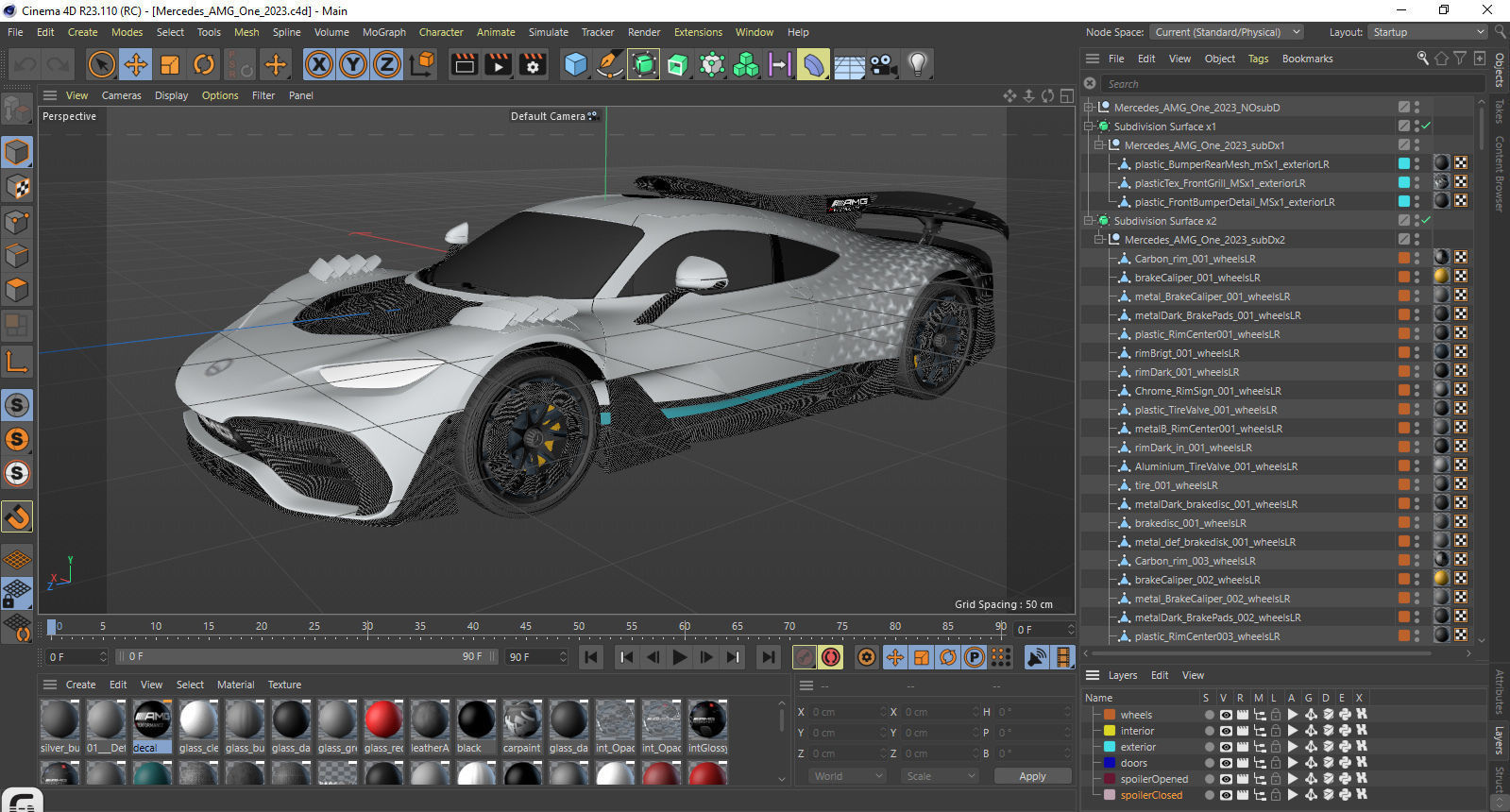Play the animation forward
Image resolution: width=1510 pixels, height=812 pixels.
(x=680, y=657)
